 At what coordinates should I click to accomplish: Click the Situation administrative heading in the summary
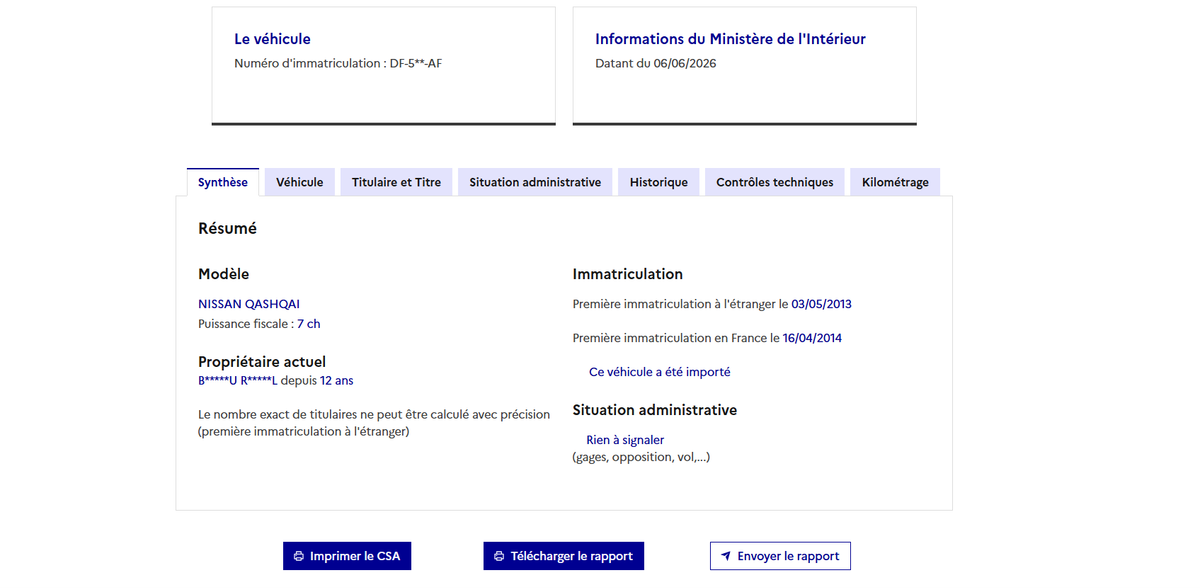coord(655,410)
